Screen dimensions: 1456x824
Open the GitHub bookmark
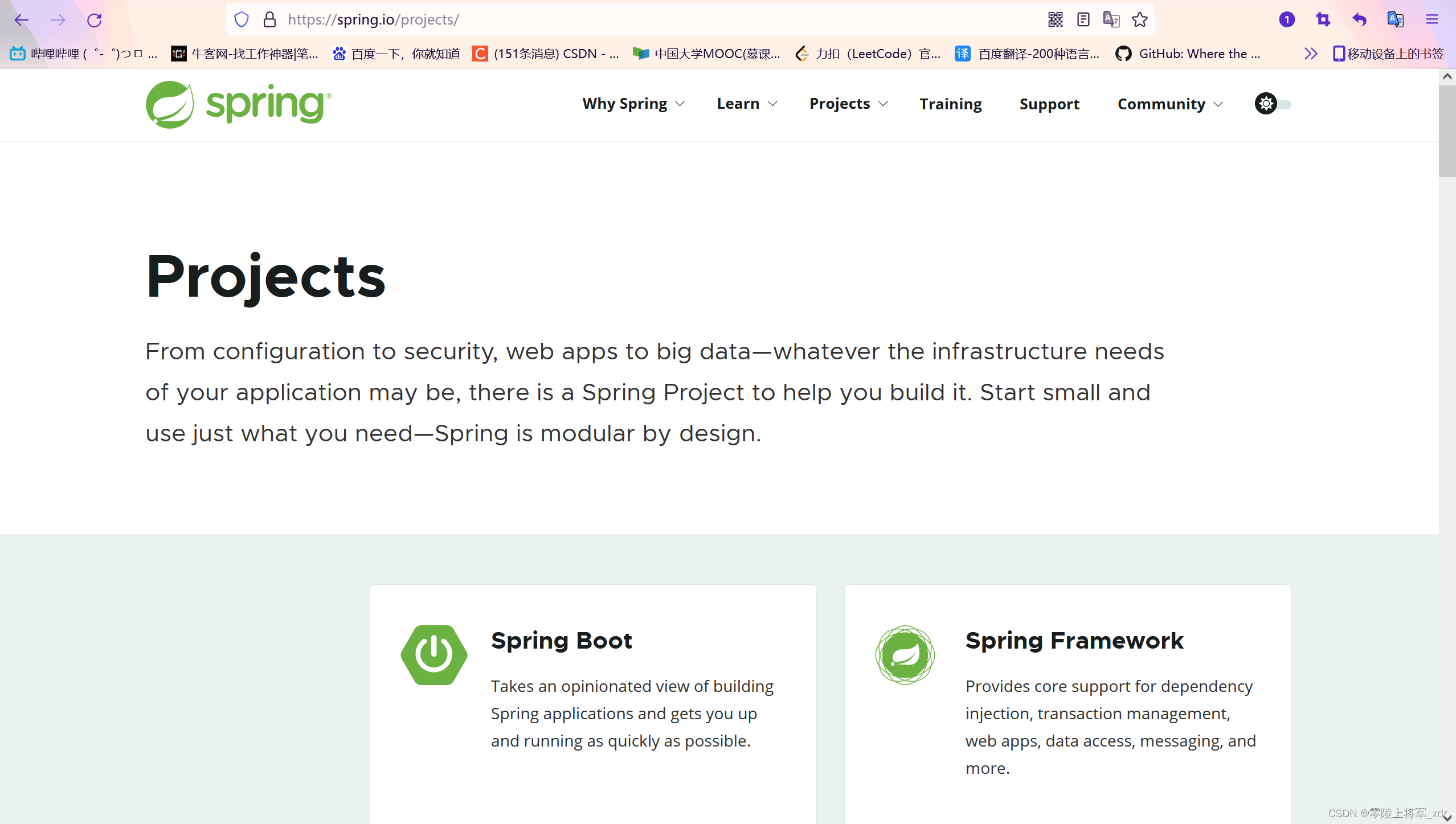point(1188,54)
